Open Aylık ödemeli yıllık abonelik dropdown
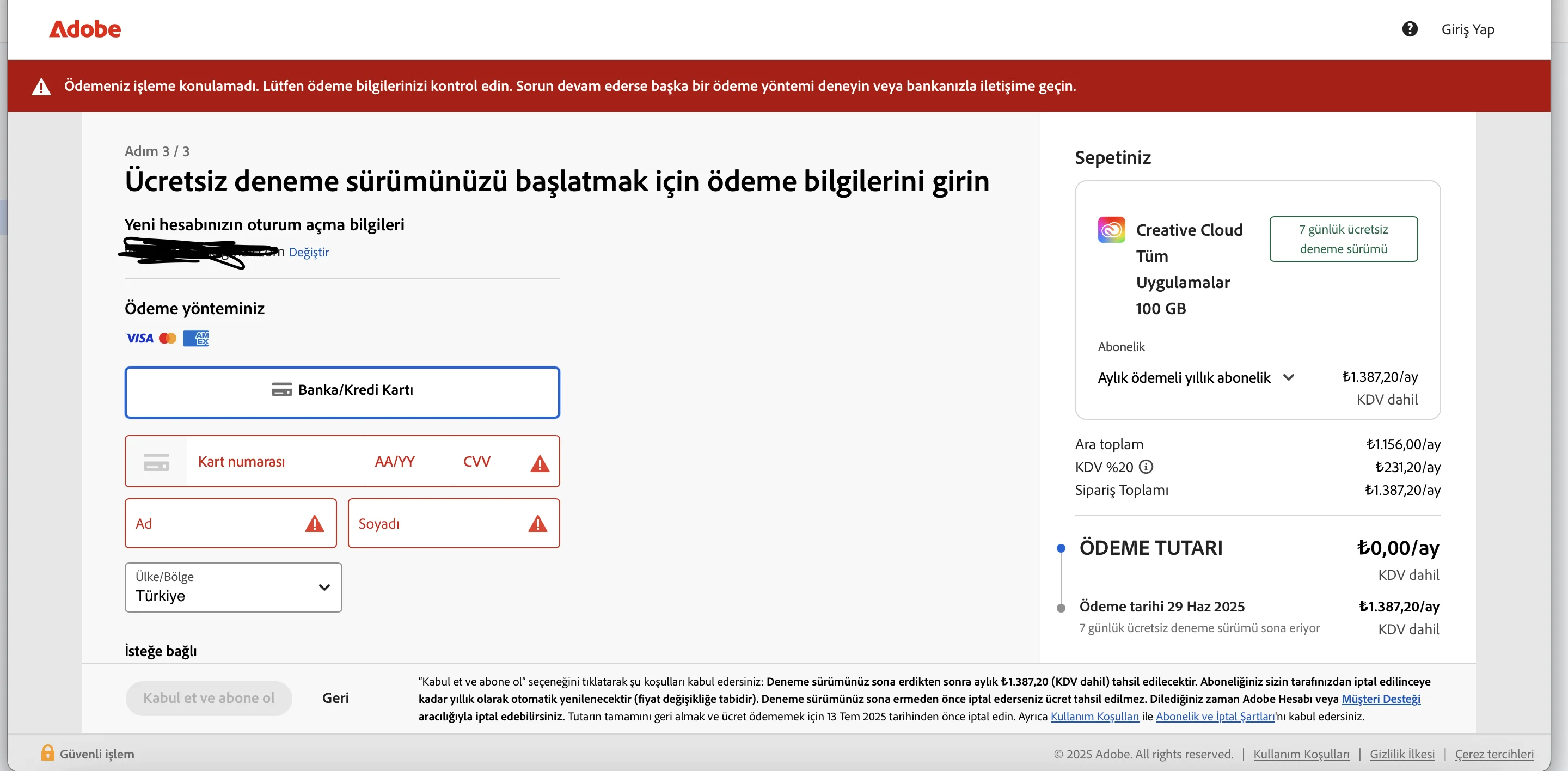 pyautogui.click(x=1196, y=378)
